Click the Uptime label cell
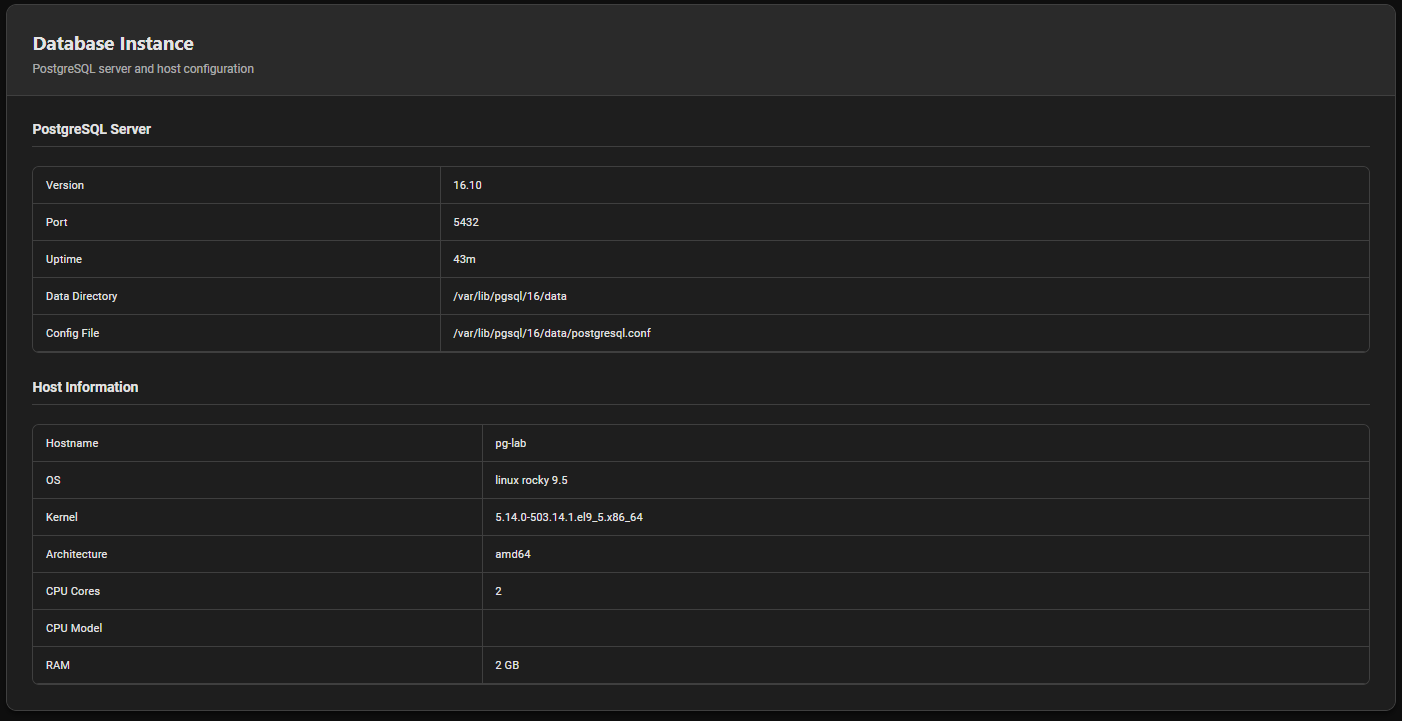The width and height of the screenshot is (1402, 721). 237,259
